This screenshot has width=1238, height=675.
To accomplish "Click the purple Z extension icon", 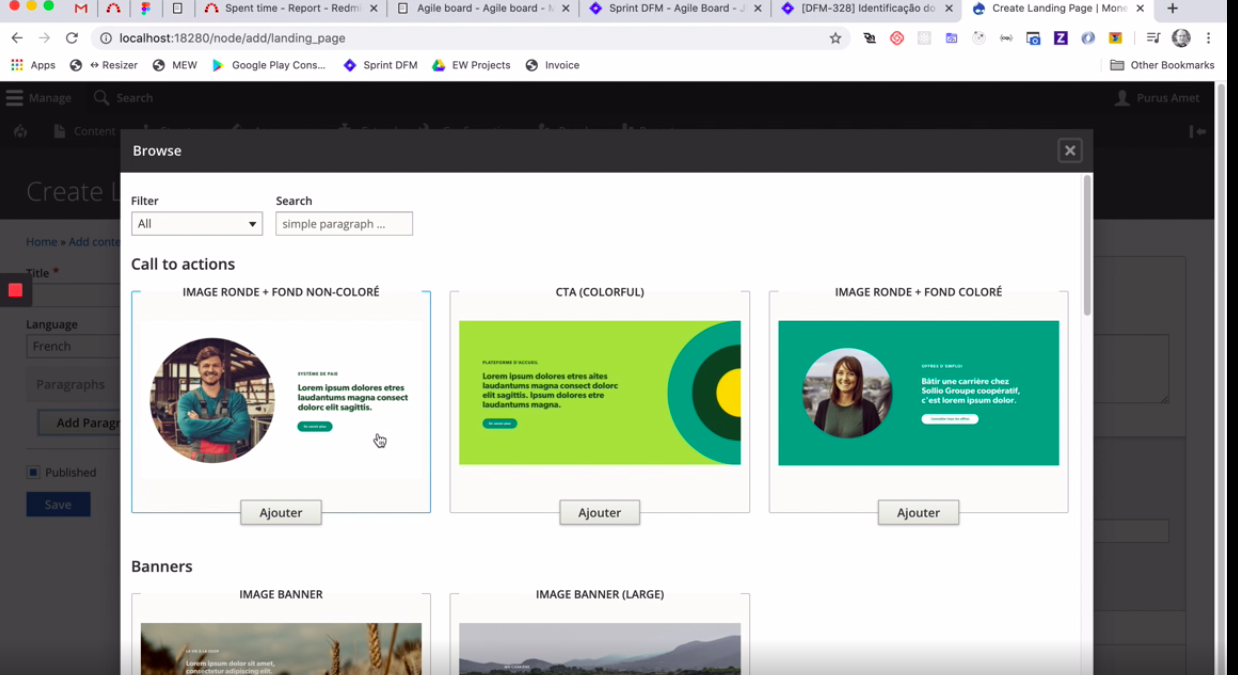I will pyautogui.click(x=1060, y=38).
